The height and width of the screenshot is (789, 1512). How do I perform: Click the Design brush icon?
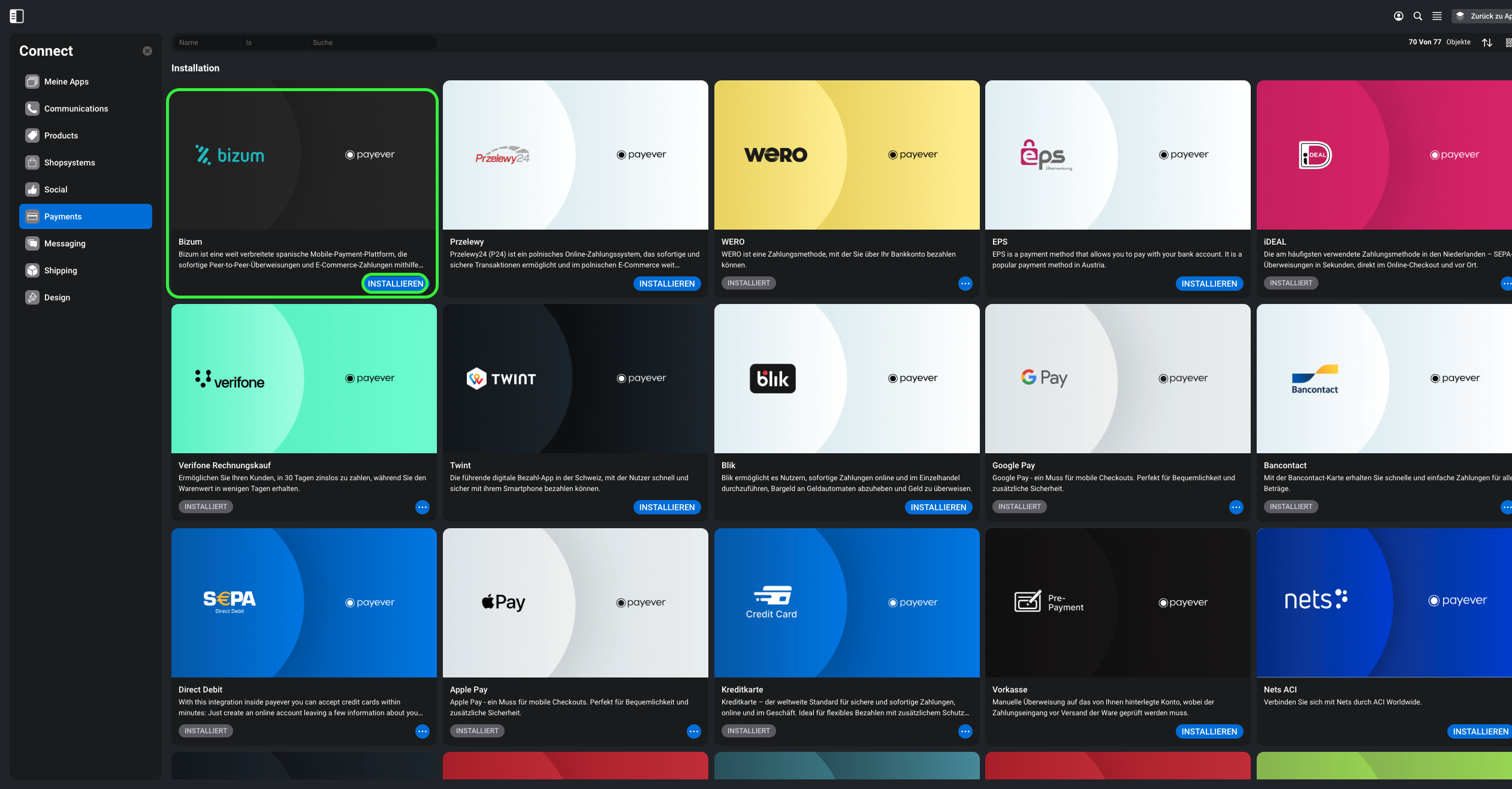32,297
